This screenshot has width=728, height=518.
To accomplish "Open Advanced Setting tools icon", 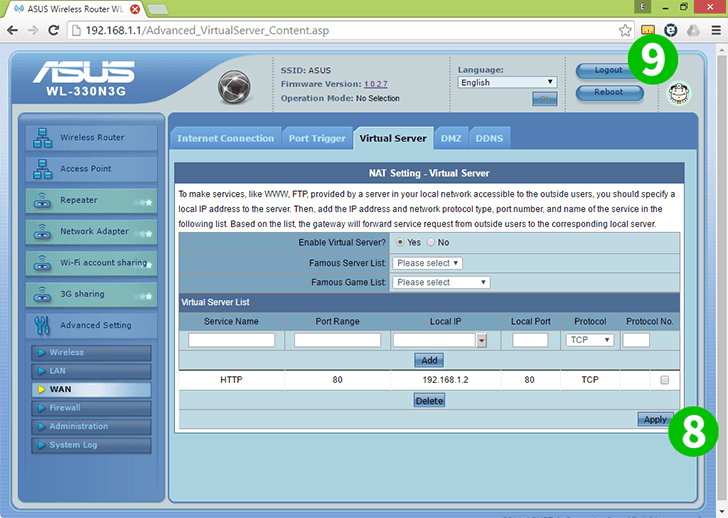I will coord(42,325).
